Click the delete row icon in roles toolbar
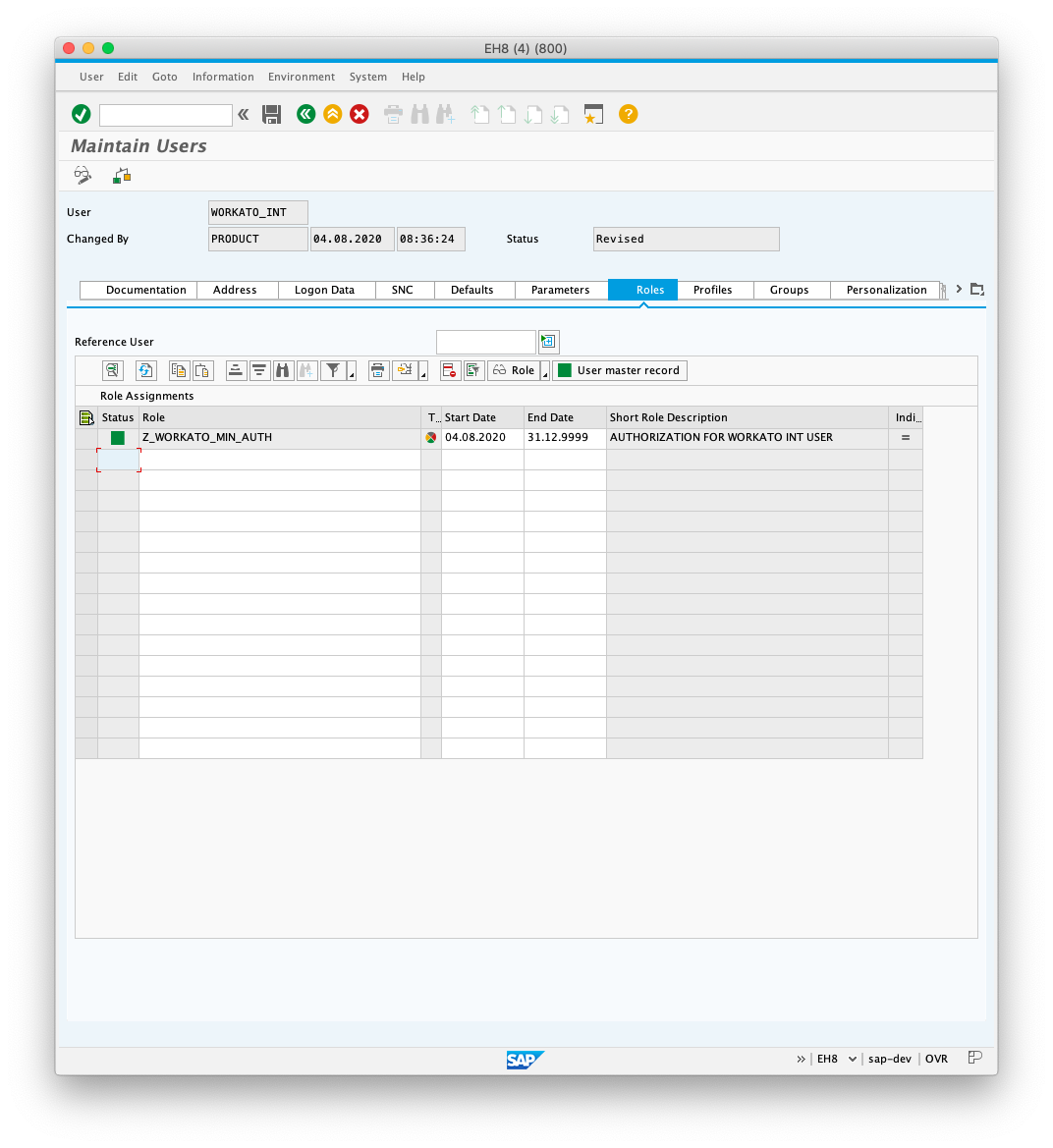1053x1148 pixels. pyautogui.click(x=449, y=370)
